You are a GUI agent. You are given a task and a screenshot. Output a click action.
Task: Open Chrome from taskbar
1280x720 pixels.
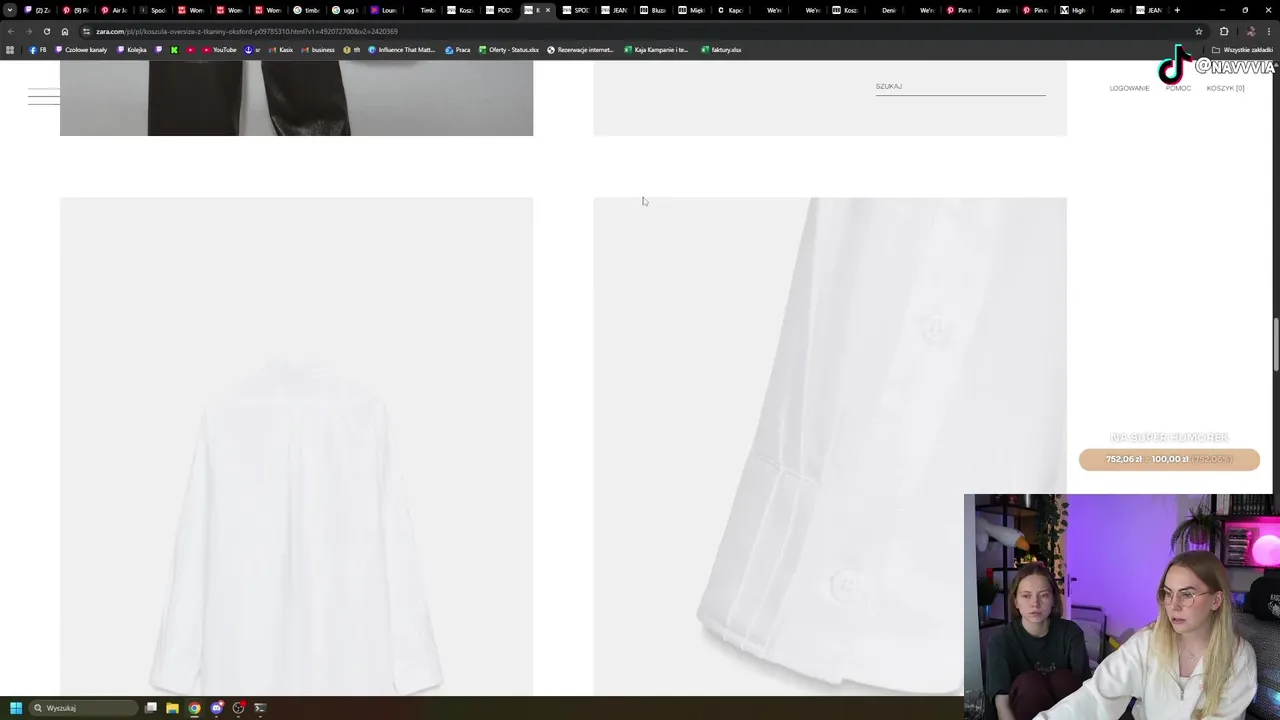[194, 708]
